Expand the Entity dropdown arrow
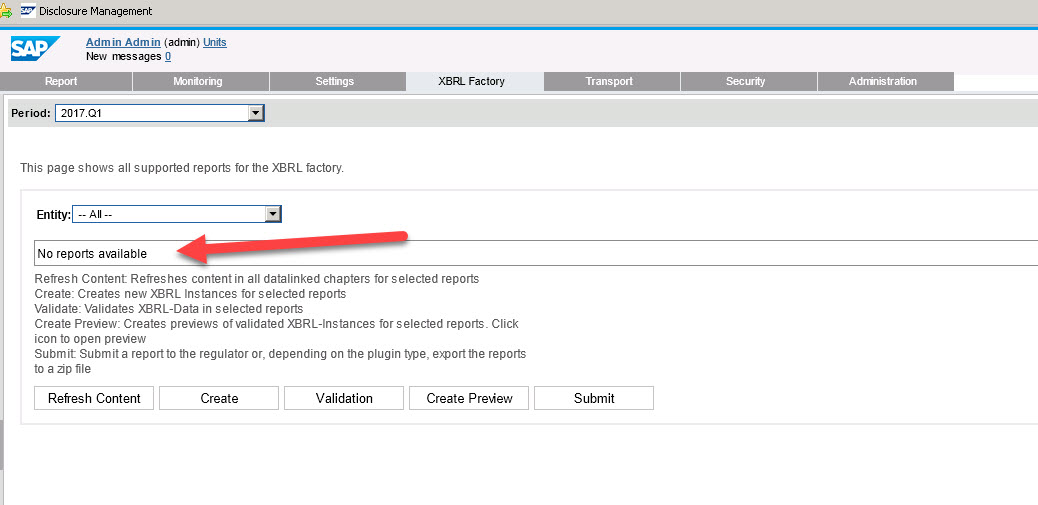This screenshot has height=505, width=1038. point(273,214)
